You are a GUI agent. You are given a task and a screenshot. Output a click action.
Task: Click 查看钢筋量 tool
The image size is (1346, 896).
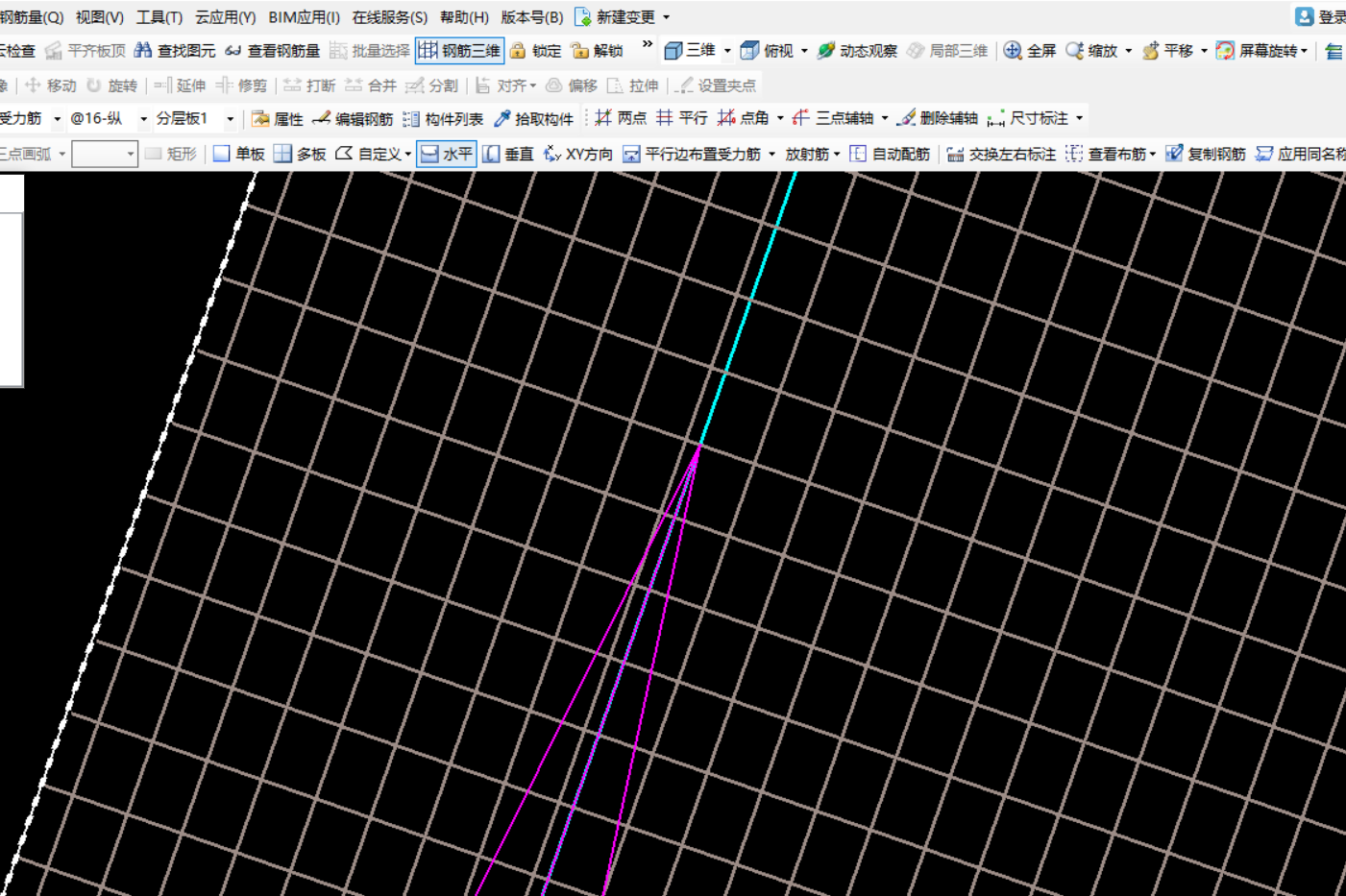272,51
